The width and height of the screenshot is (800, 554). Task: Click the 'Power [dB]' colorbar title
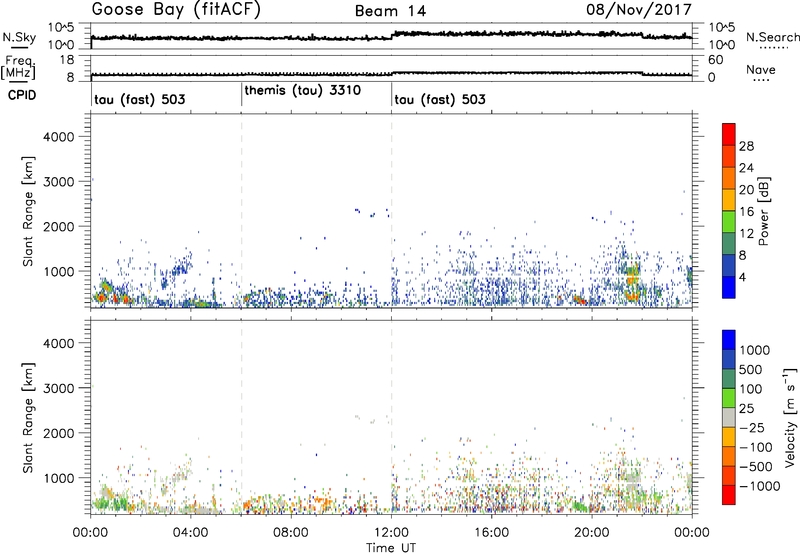pos(763,211)
